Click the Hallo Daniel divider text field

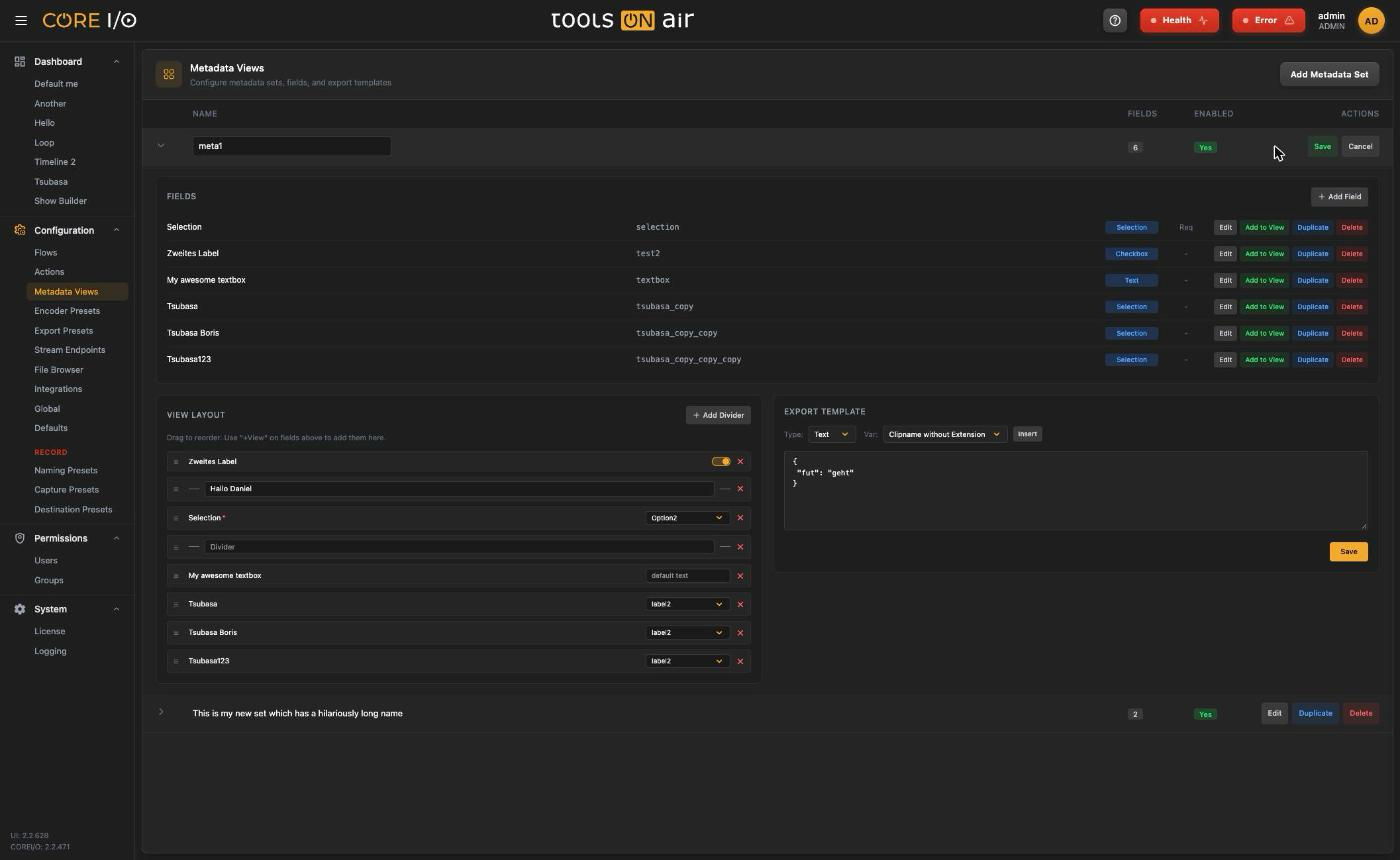tap(460, 489)
